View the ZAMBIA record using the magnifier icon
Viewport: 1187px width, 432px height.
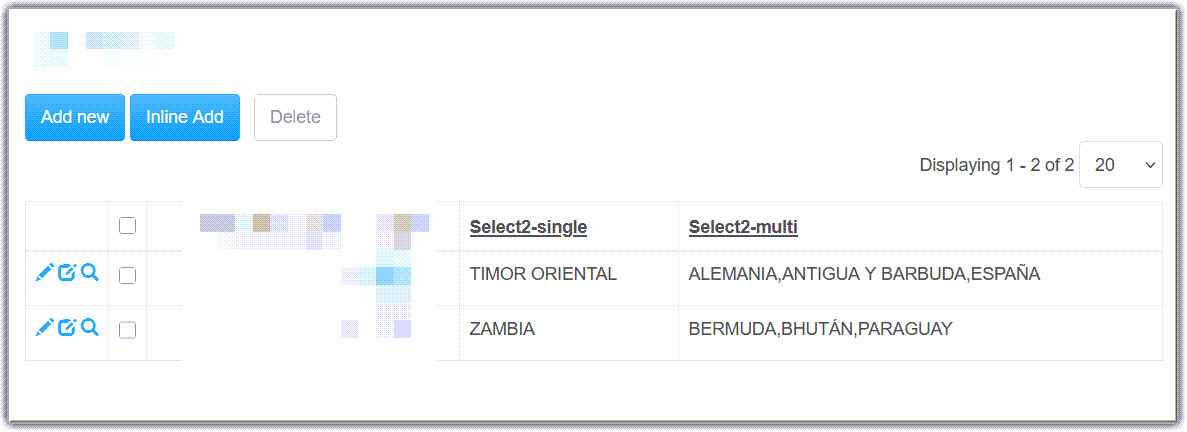(x=90, y=327)
